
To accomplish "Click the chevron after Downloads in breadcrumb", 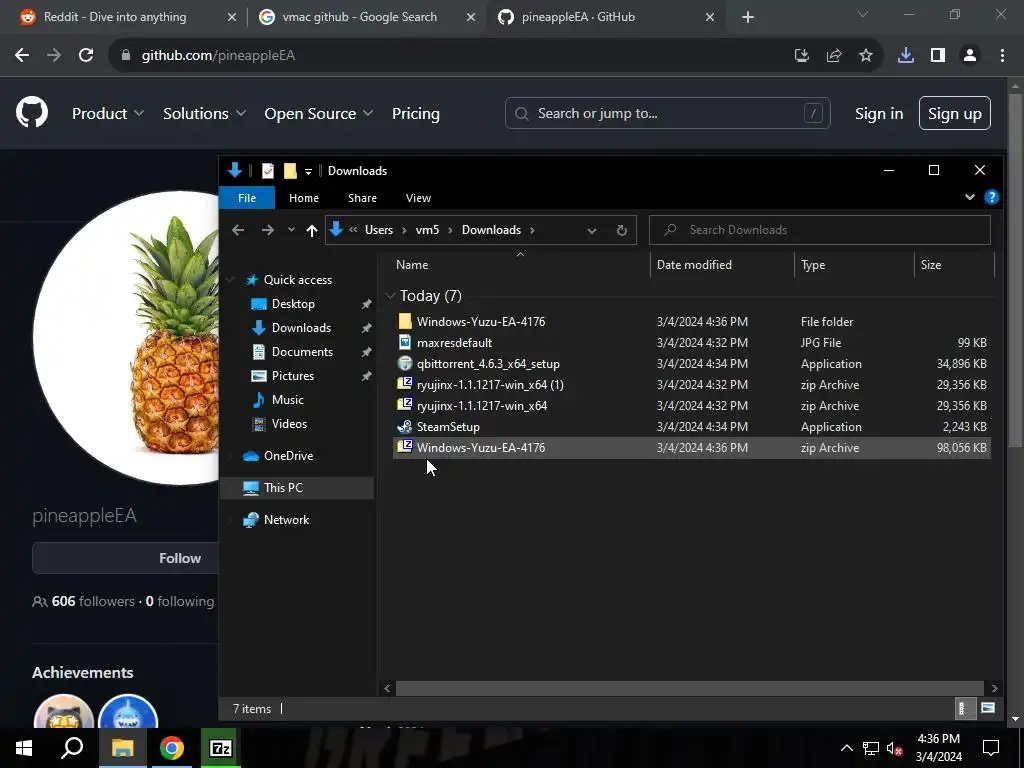I will 532,230.
